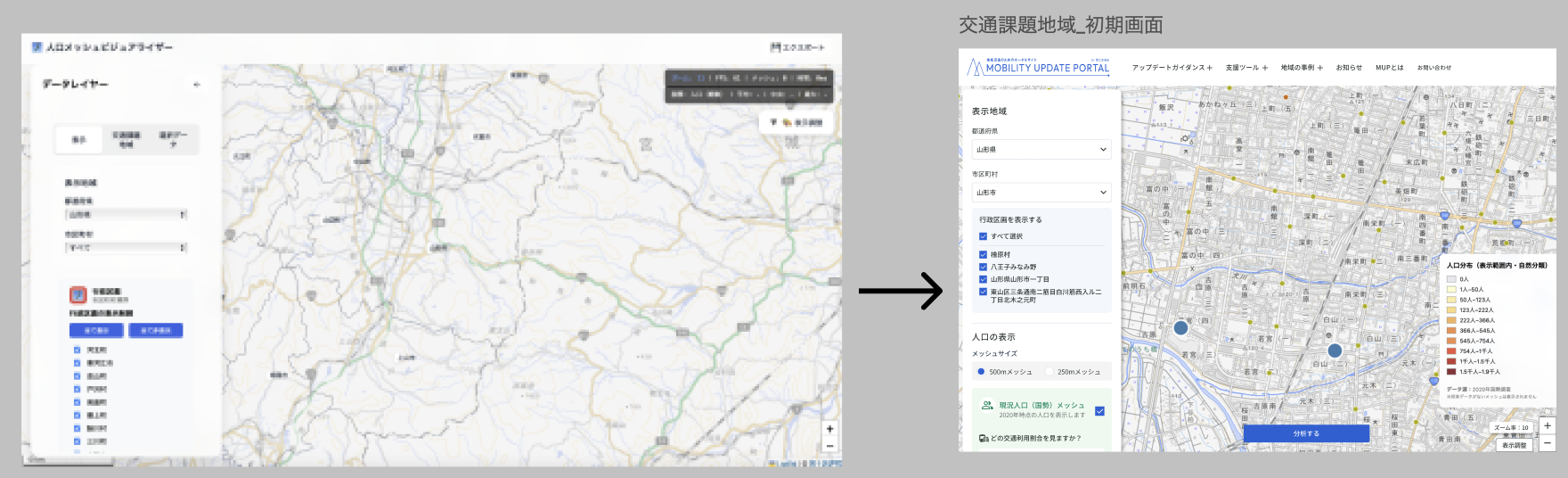The height and width of the screenshot is (478, 1568).
Task: Collapse data layer panel with back arrow
Action: tap(197, 85)
